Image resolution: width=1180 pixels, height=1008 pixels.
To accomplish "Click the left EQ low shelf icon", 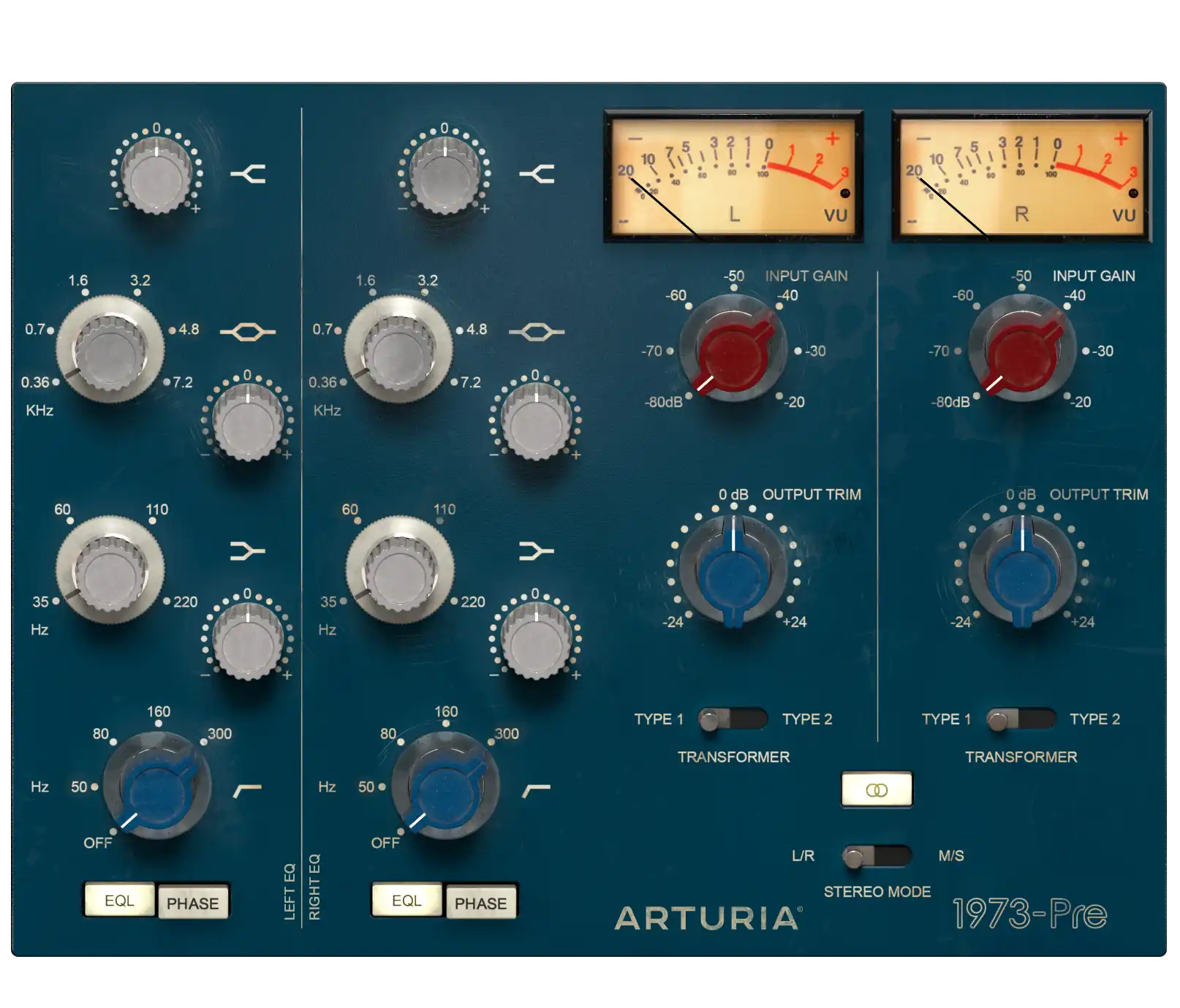I will coord(248,550).
